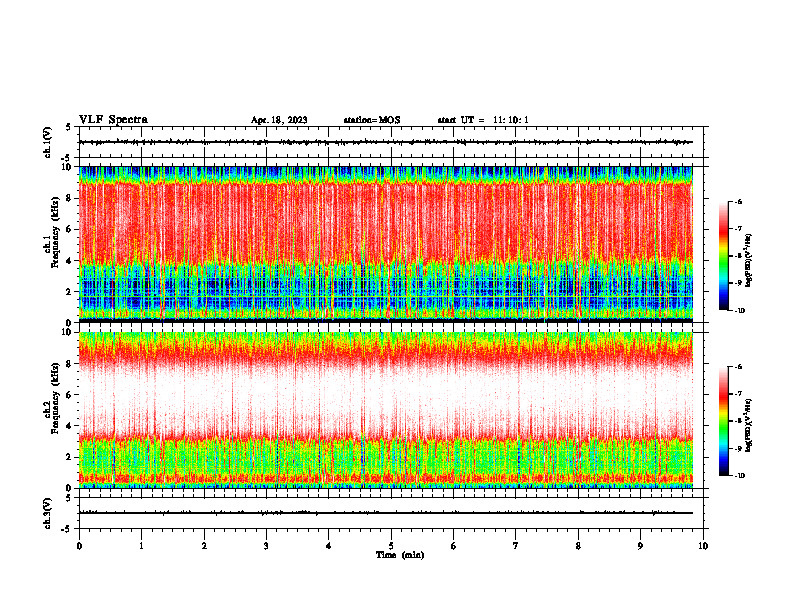This screenshot has height=612, width=792.
Task: Click the ch.3 voltage waveform trace
Action: [x=385, y=513]
